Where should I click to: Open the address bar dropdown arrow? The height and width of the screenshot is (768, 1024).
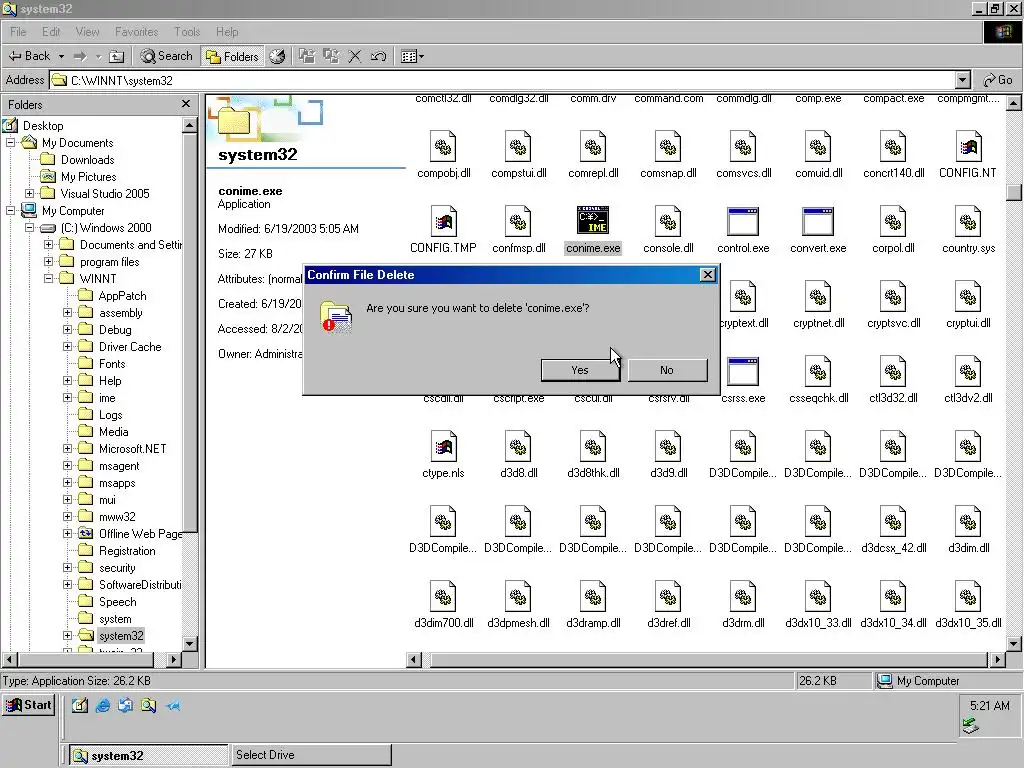click(963, 80)
